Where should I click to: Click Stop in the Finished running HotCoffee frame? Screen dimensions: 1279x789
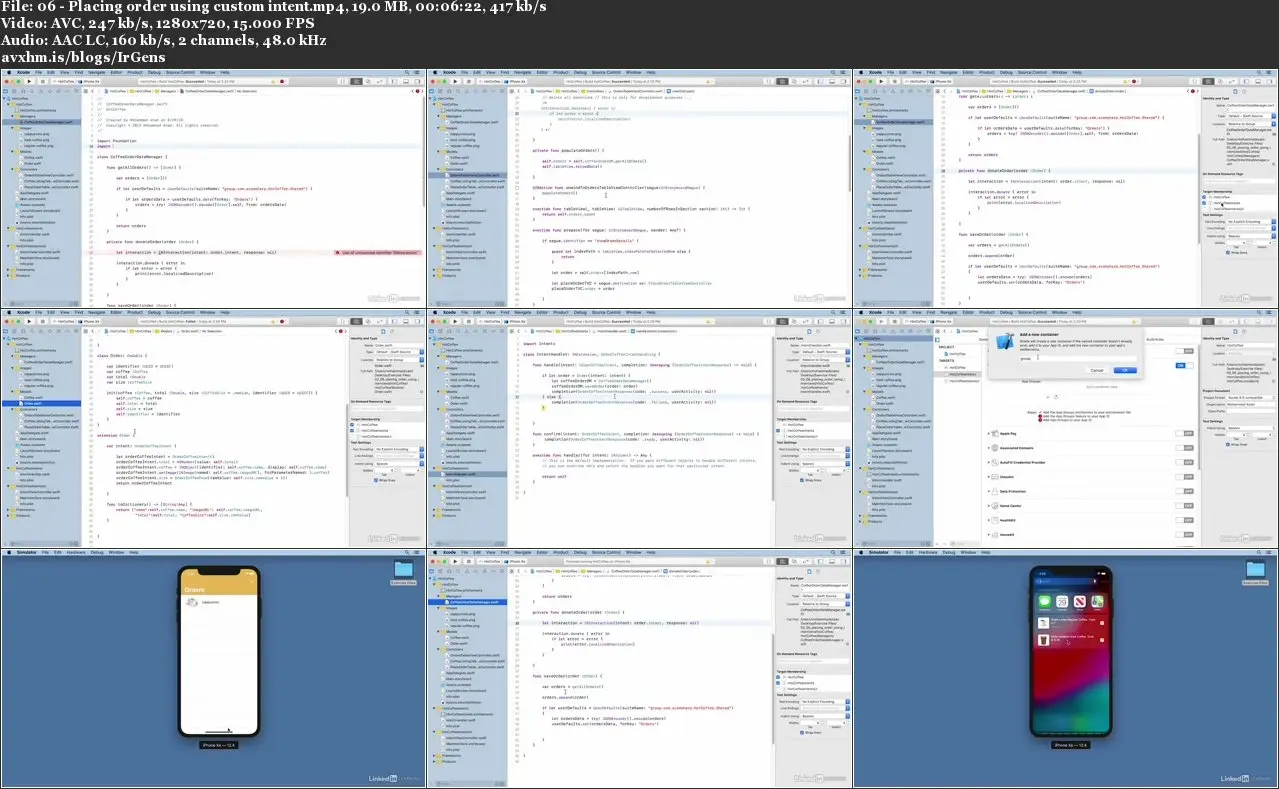[468, 561]
